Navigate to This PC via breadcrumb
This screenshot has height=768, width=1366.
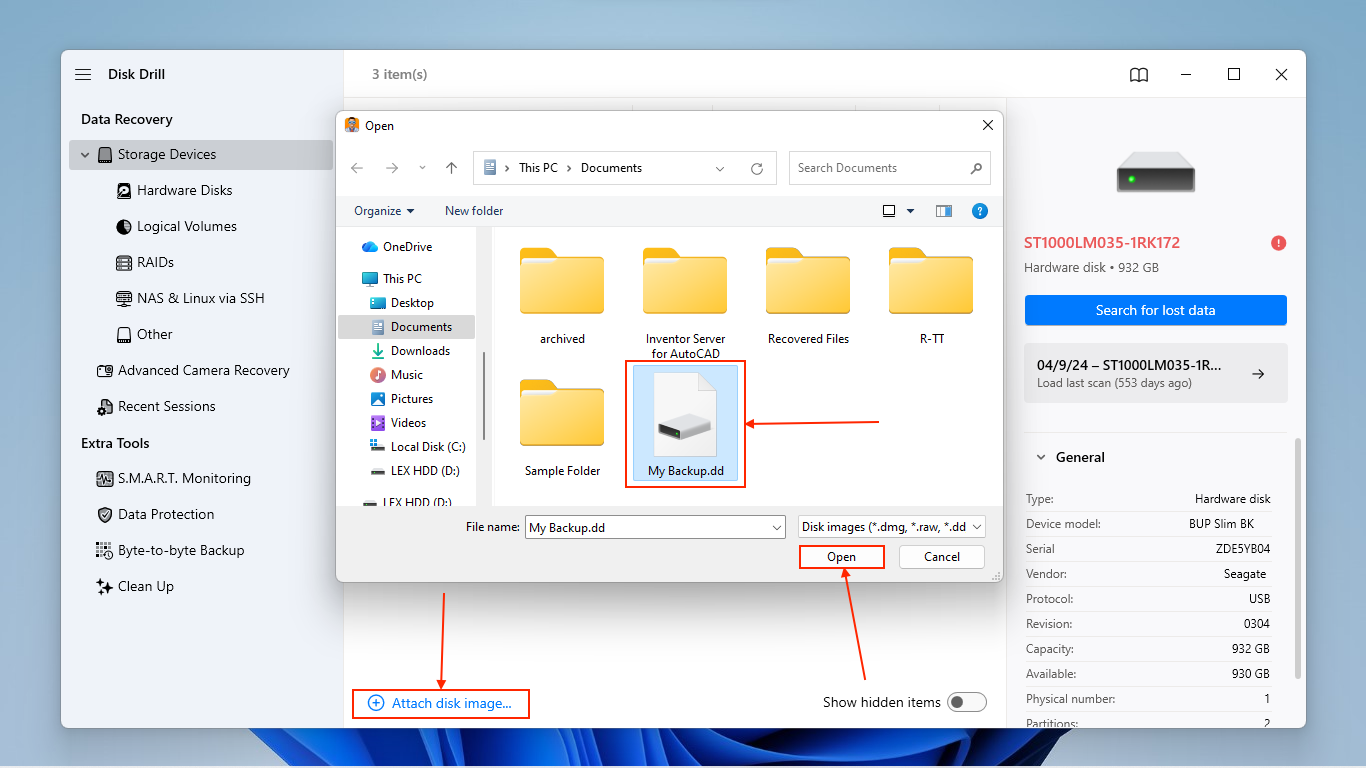tap(538, 167)
